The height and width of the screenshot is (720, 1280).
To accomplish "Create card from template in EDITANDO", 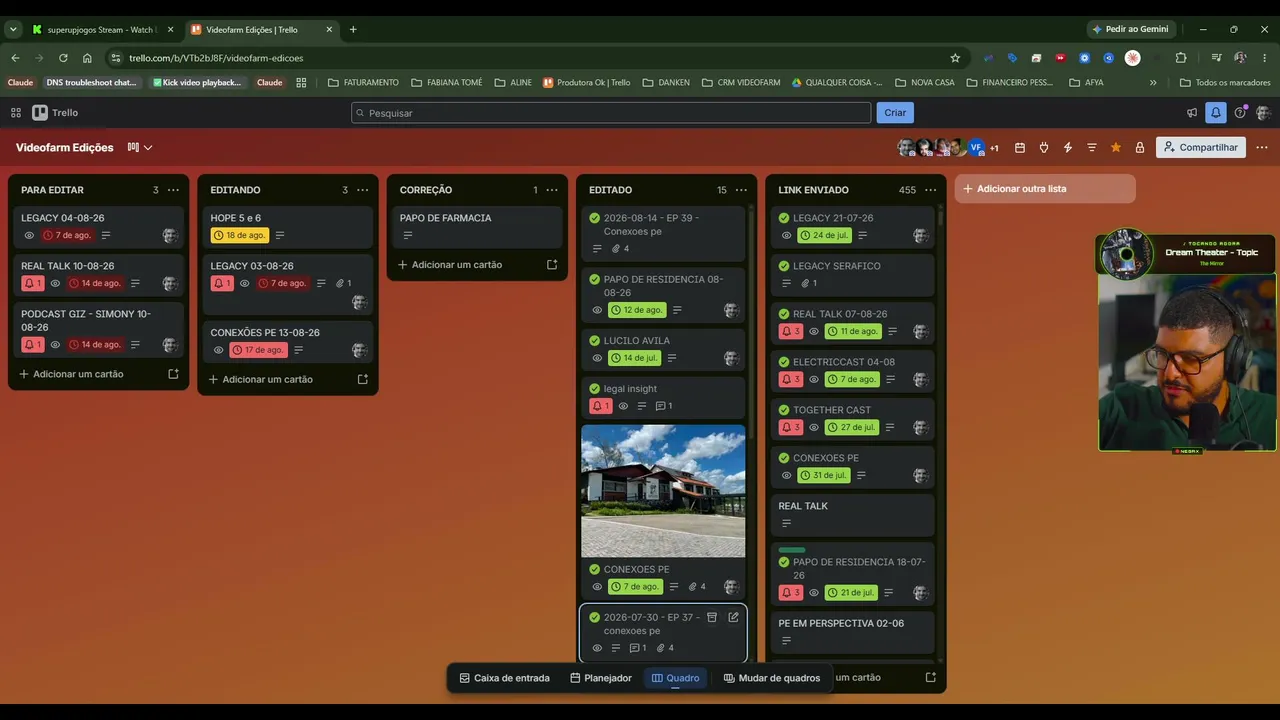I will [363, 379].
